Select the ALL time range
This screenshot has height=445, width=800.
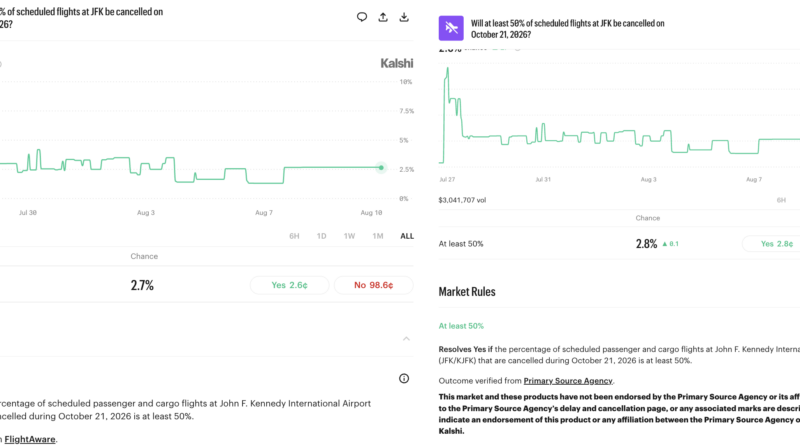coord(407,236)
